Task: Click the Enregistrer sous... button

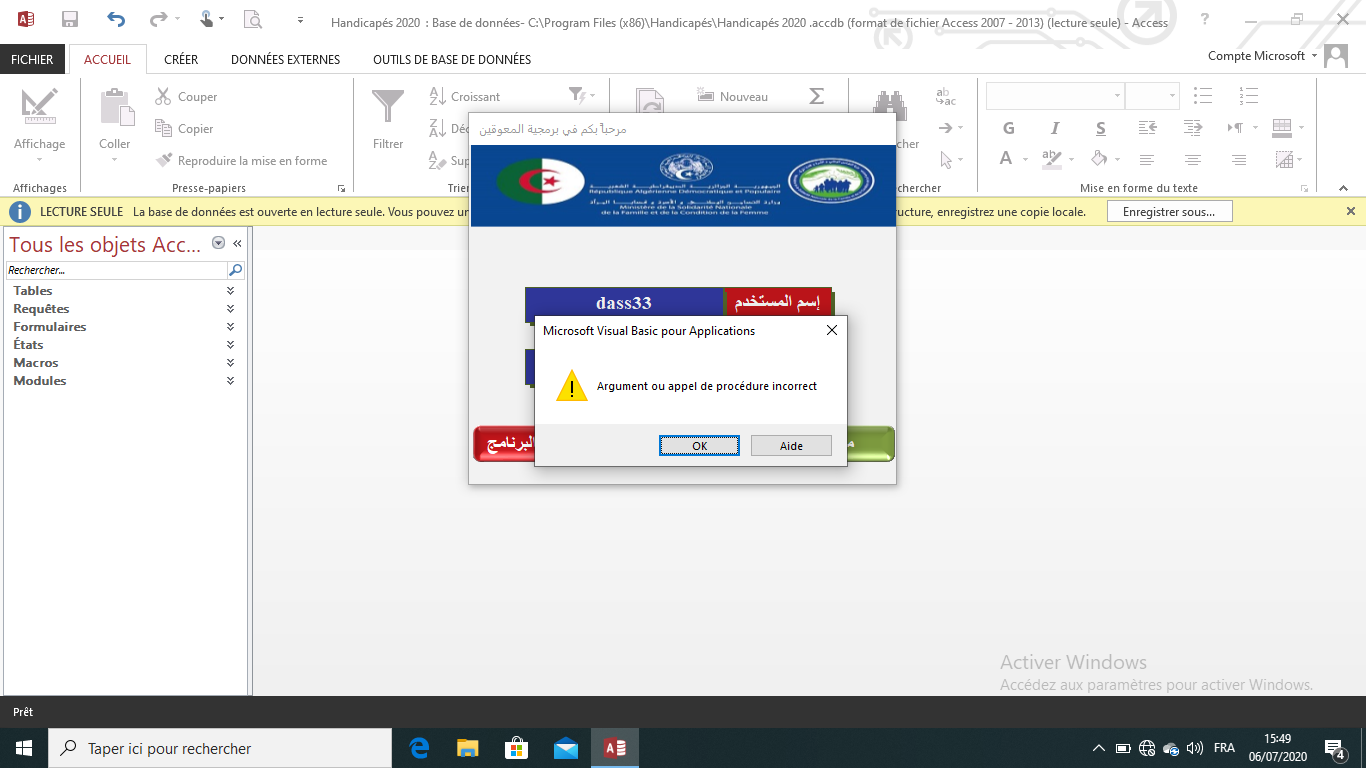Action: tap(1169, 212)
